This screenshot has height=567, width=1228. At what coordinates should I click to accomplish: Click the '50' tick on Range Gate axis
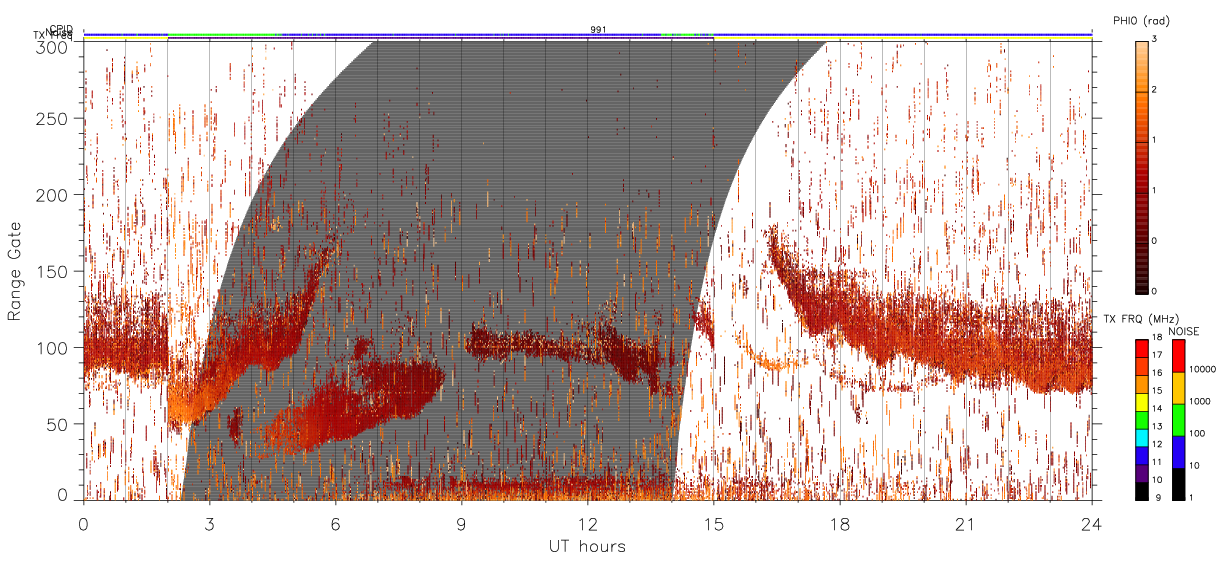tap(57, 424)
